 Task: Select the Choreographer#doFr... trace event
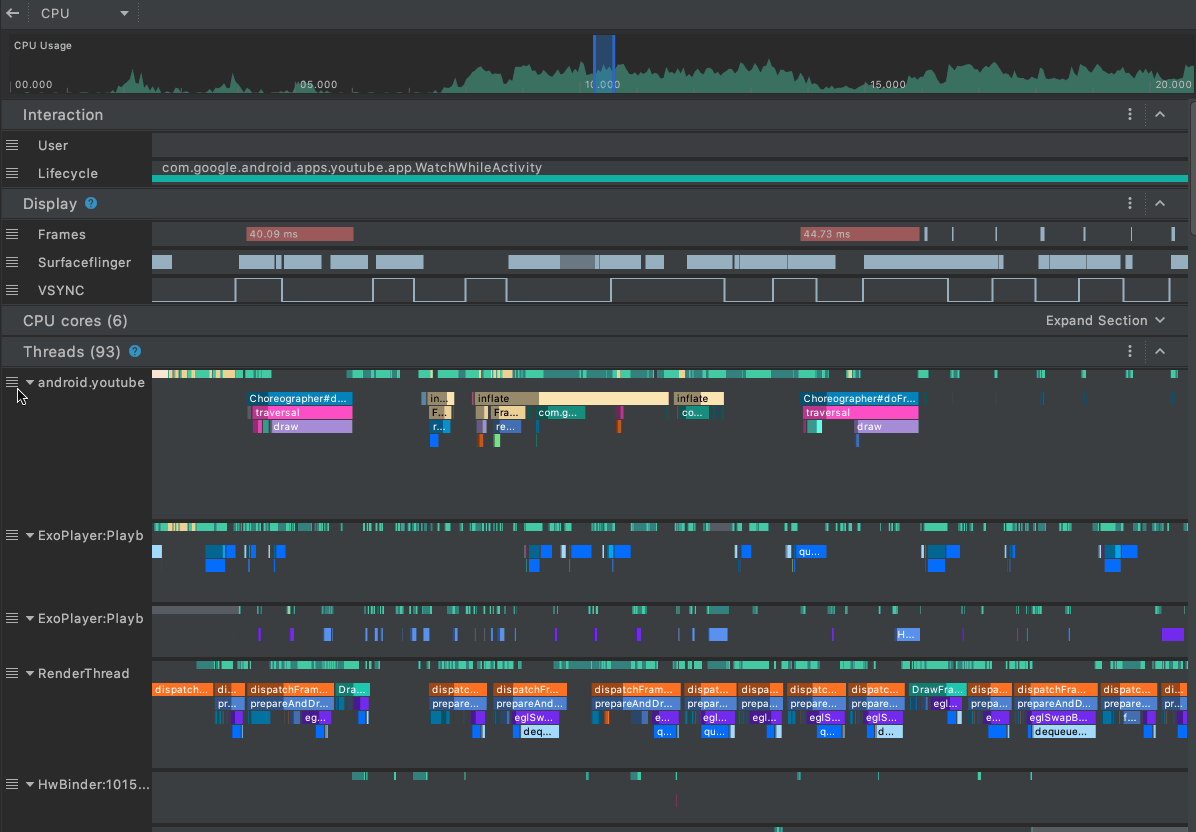click(860, 398)
